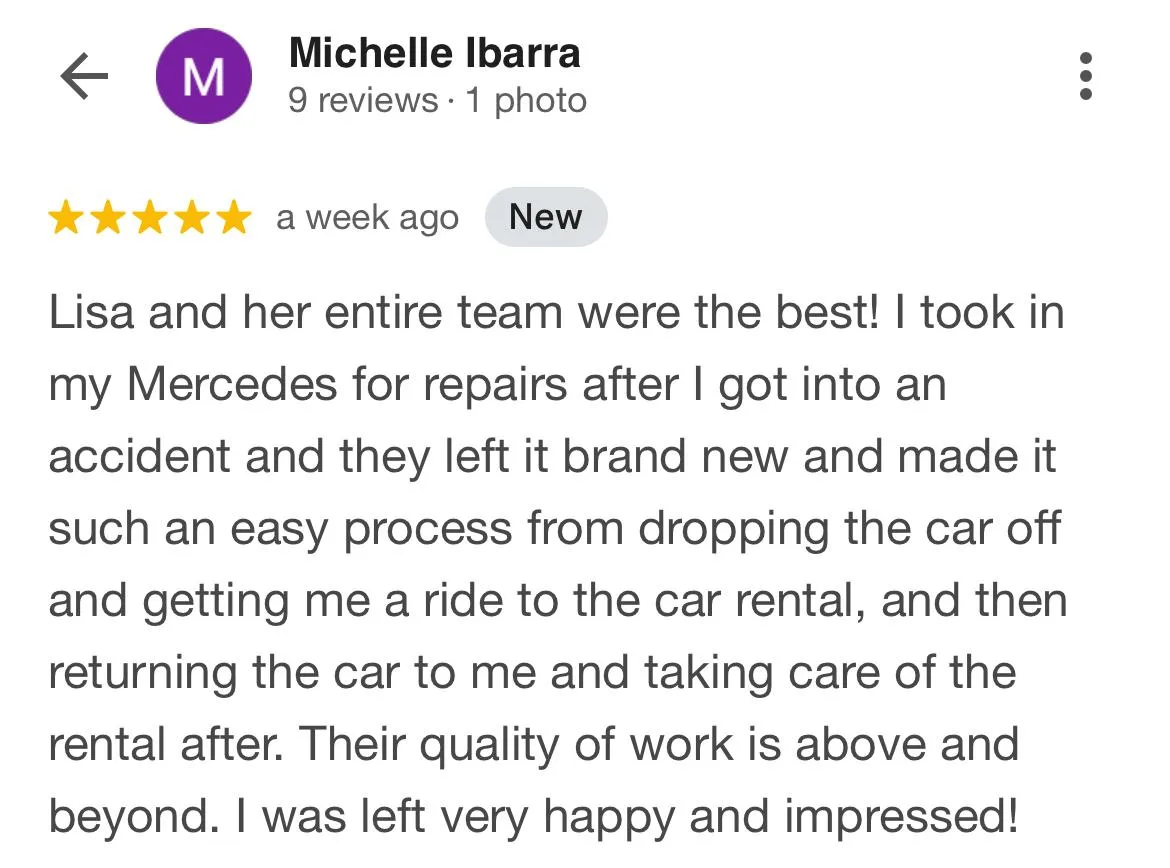Image resolution: width=1170 pixels, height=868 pixels.
Task: Click the fifth yellow rating star
Action: (x=231, y=217)
